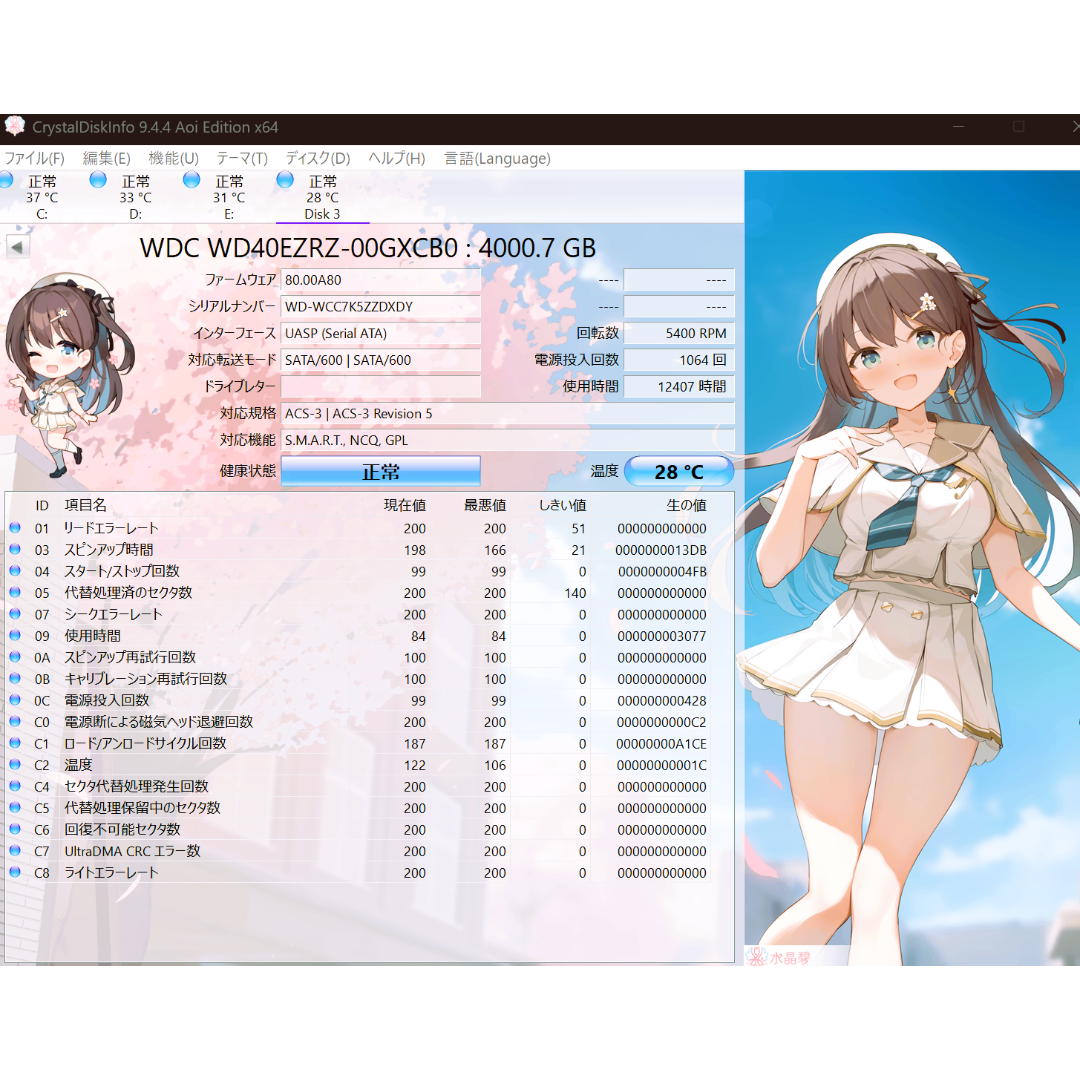Click status icon of row C8 ライトエラーレート
The width and height of the screenshot is (1080, 1080).
15,871
